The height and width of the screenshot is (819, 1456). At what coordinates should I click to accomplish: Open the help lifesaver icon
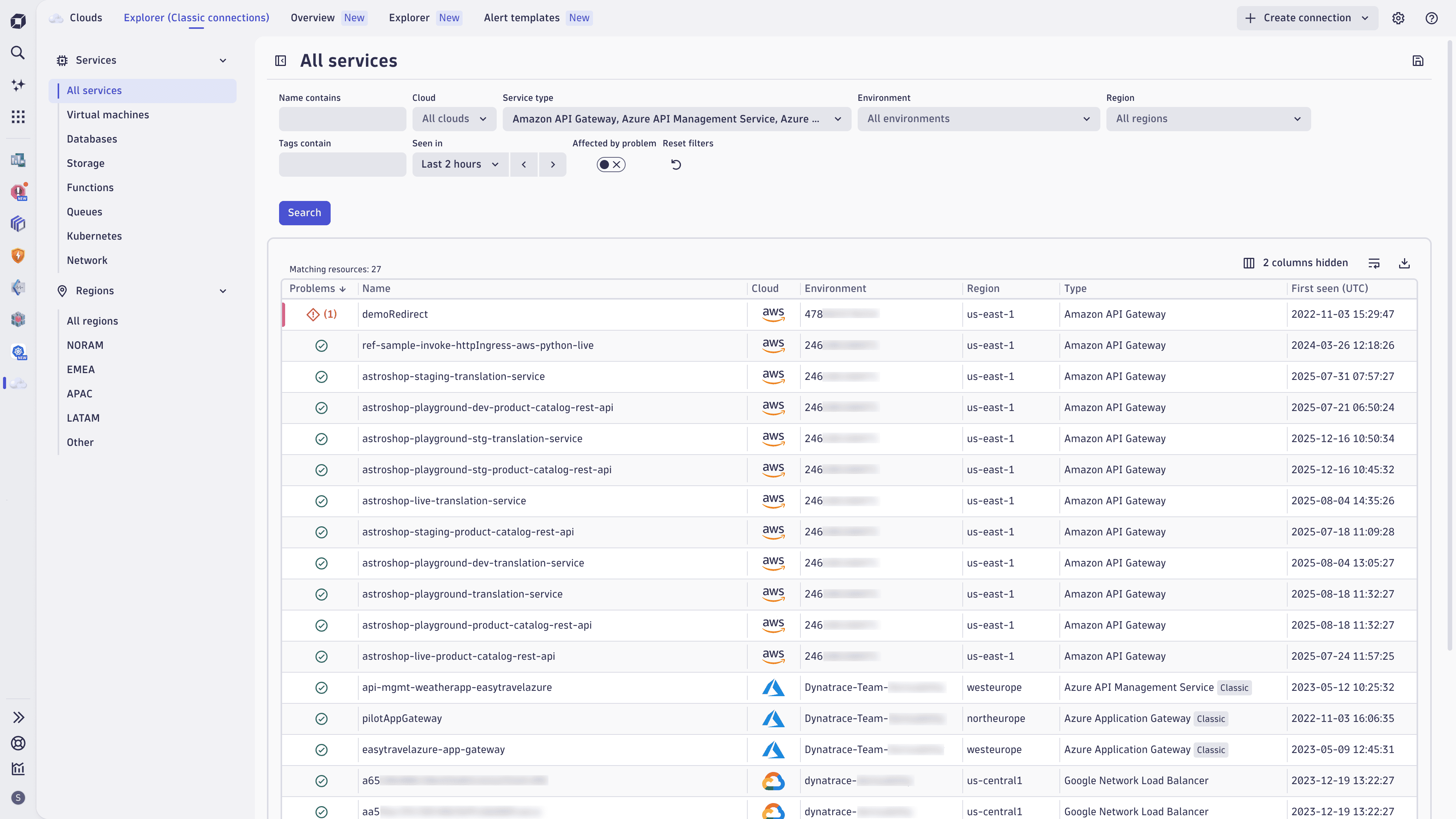point(1432,17)
